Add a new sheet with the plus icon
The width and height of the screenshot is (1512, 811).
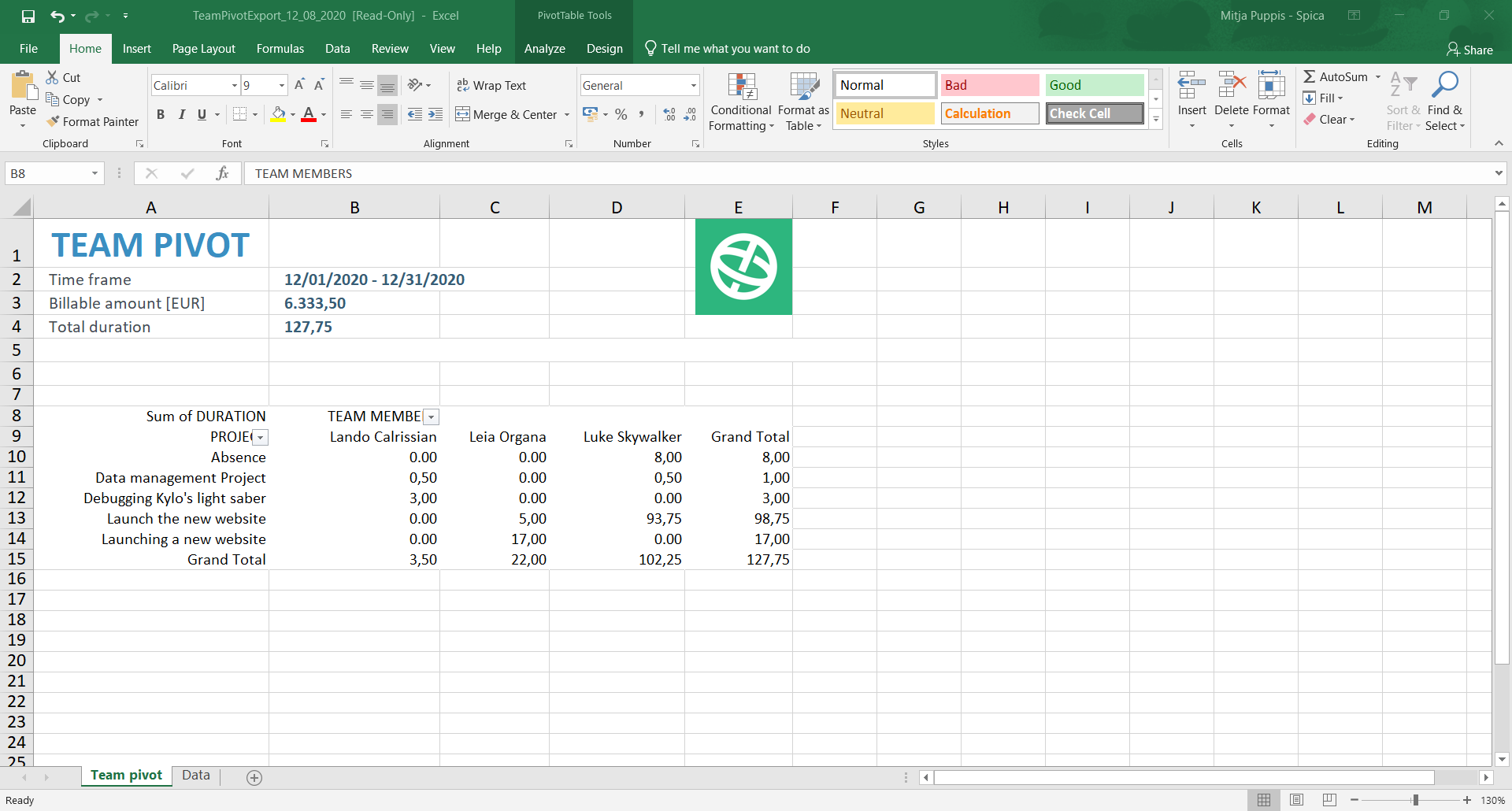254,778
